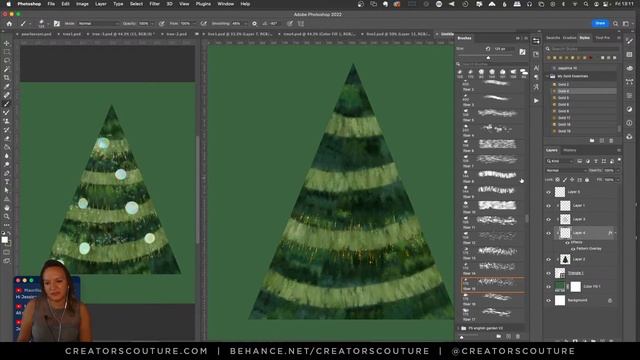
Task: Hide Layer 1 visibility eye
Action: click(x=549, y=206)
